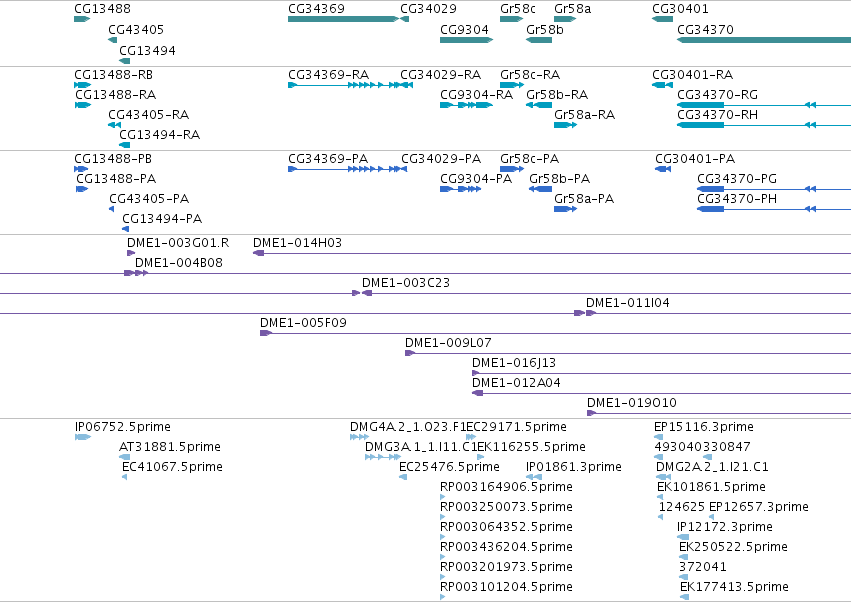Click the CG30401 gene label
The width and height of the screenshot is (851, 602).
(x=680, y=9)
